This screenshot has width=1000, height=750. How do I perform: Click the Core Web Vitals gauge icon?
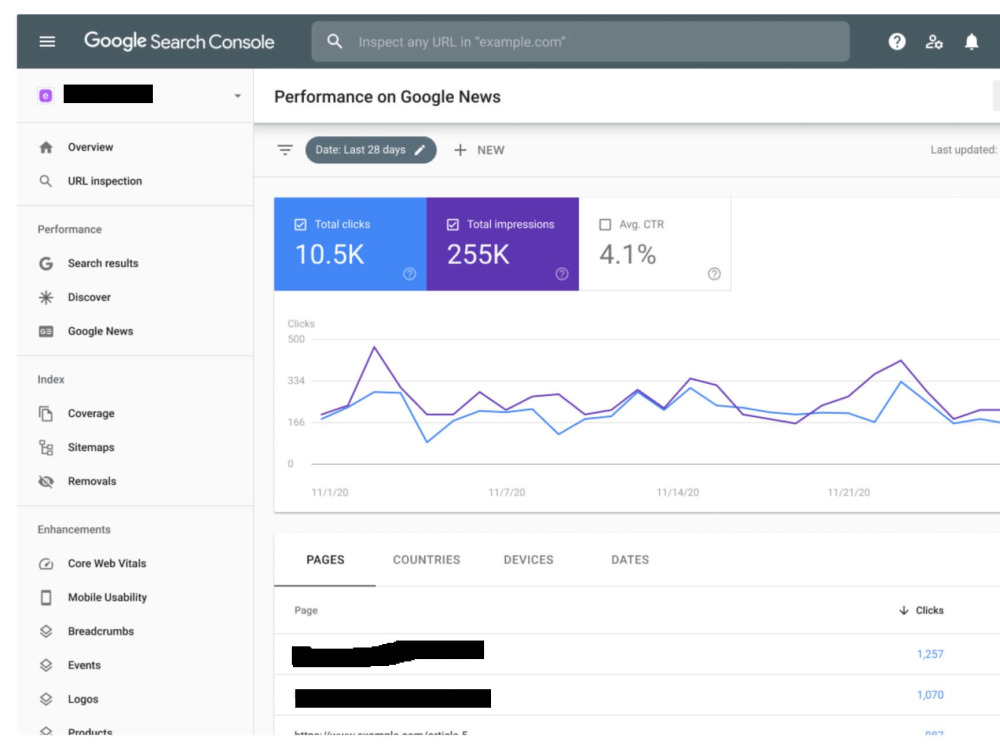tap(46, 563)
